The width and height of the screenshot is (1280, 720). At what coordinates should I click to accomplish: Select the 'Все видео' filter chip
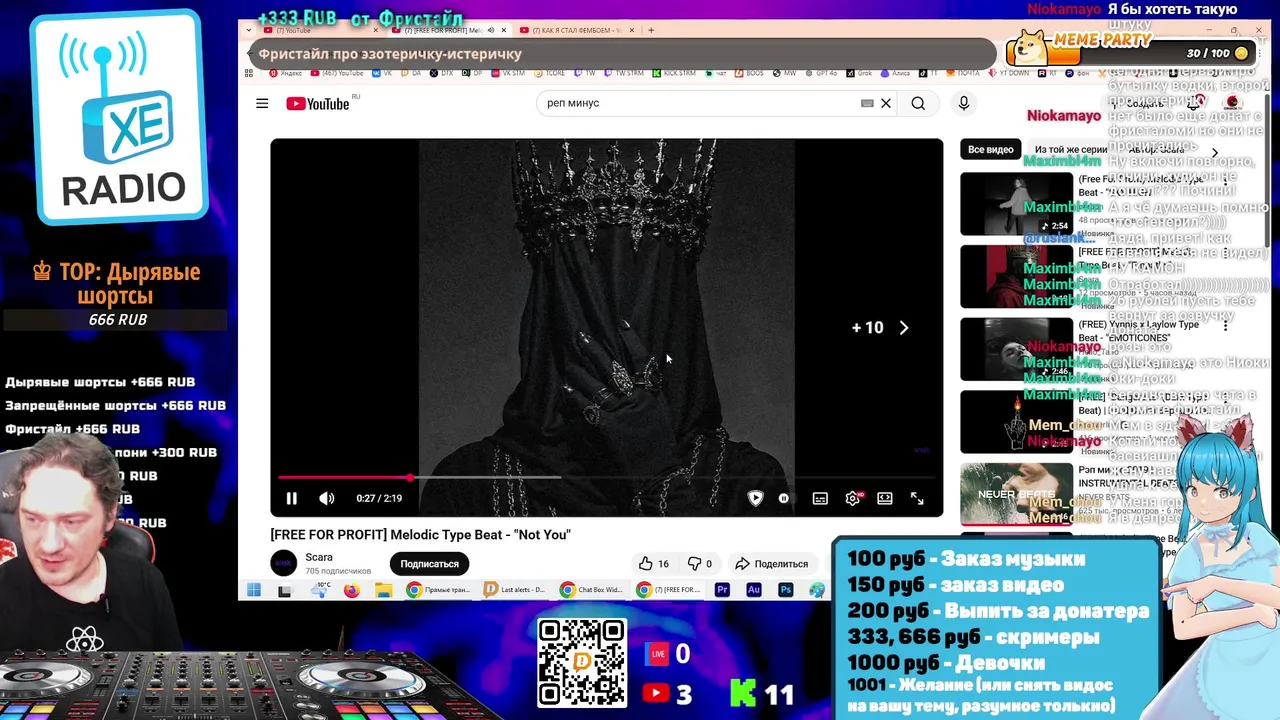pos(991,149)
